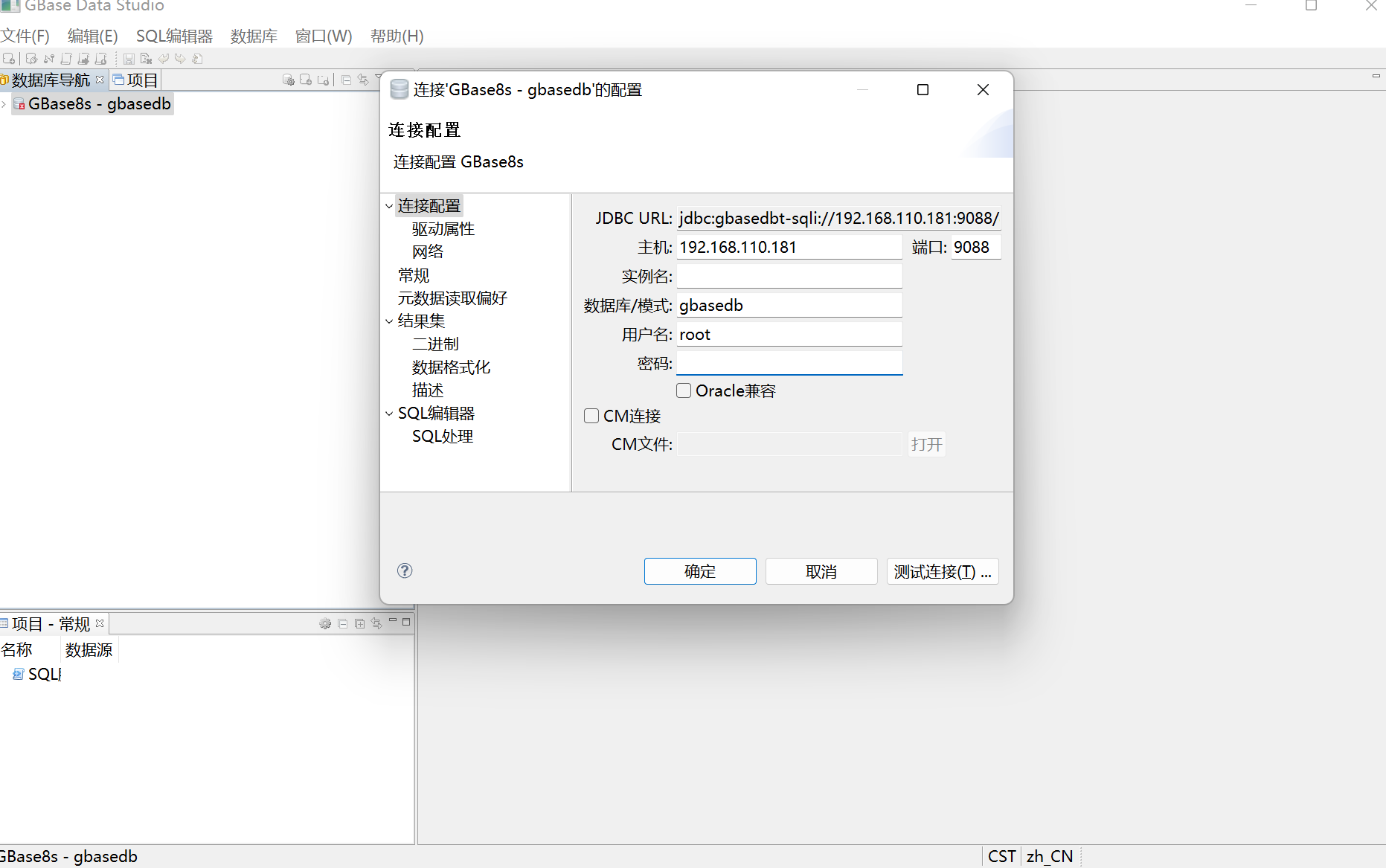Image resolution: width=1386 pixels, height=868 pixels.
Task: Click the new connection icon in main toolbar
Action: [x=9, y=59]
